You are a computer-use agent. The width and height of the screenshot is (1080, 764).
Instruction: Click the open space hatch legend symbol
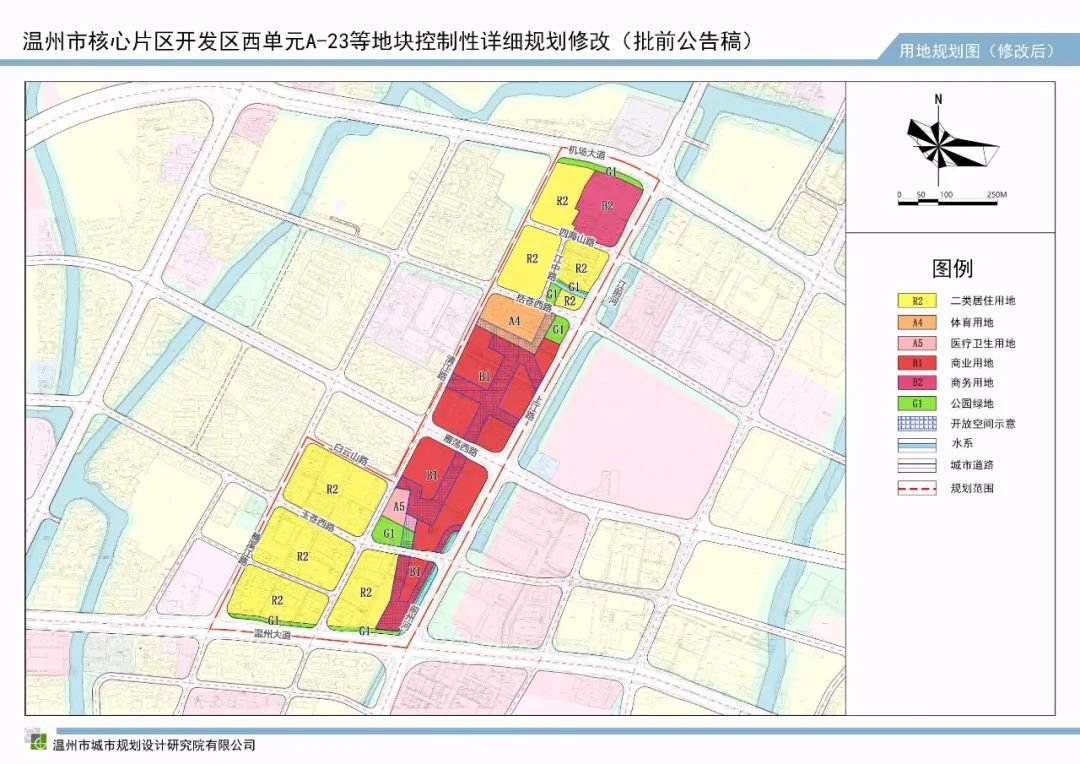tap(917, 424)
